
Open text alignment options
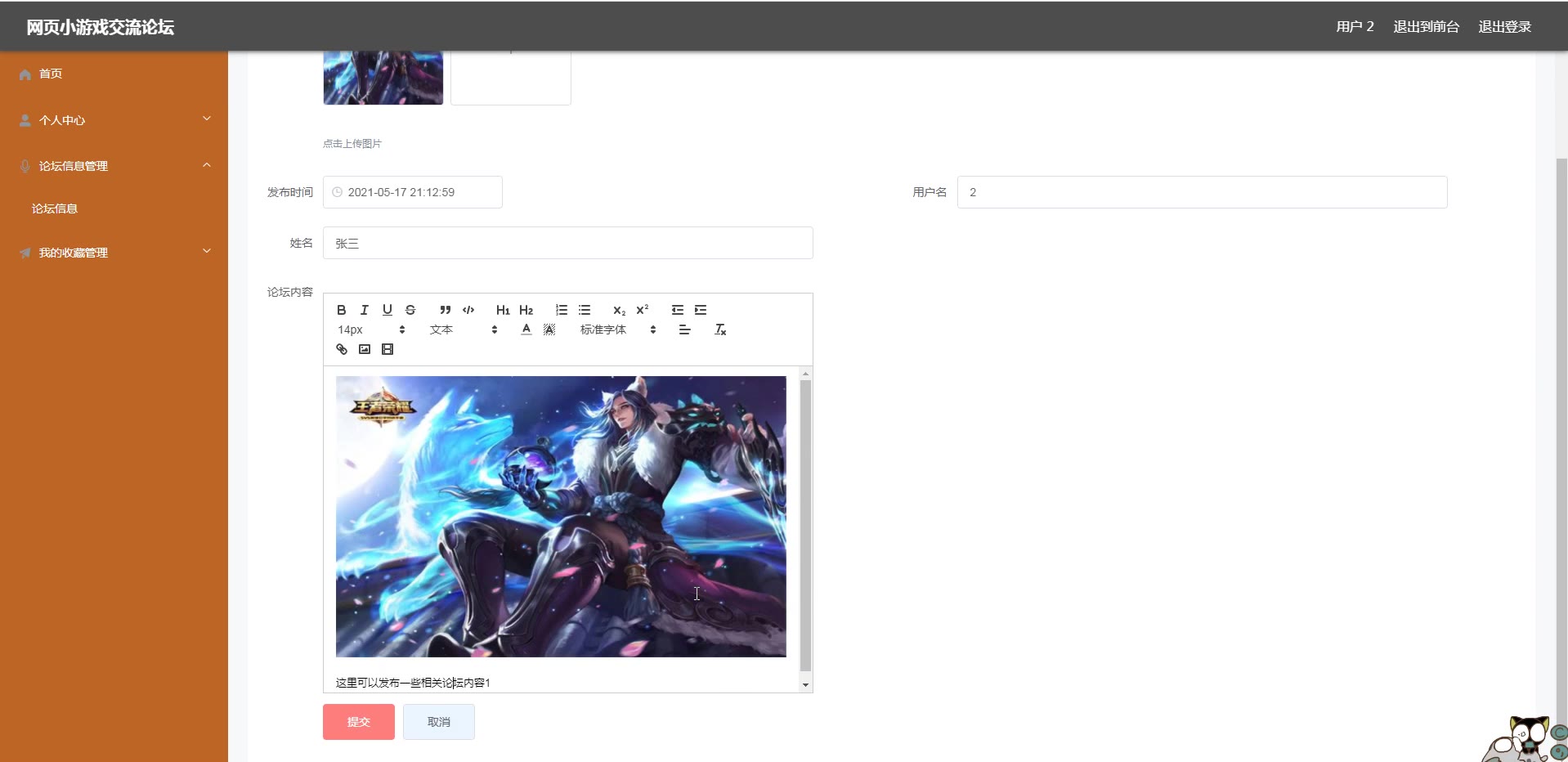684,329
